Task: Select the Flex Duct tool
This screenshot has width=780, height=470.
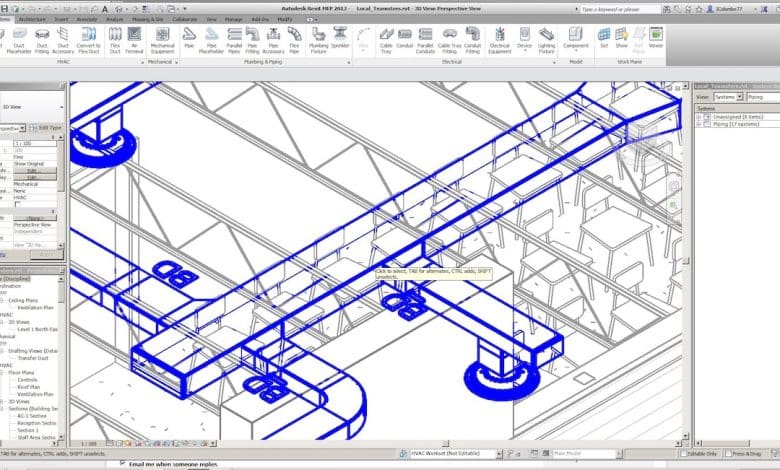Action: (x=115, y=41)
